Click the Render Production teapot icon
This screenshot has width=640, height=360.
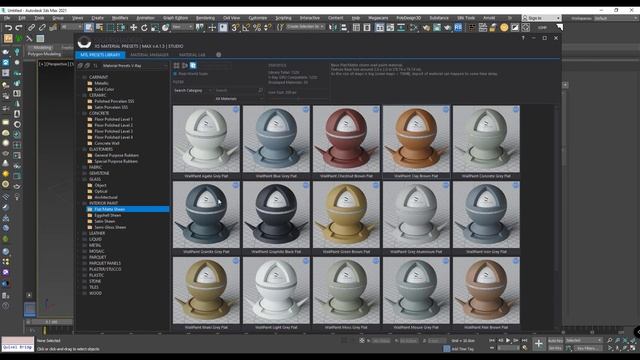click(x=447, y=28)
